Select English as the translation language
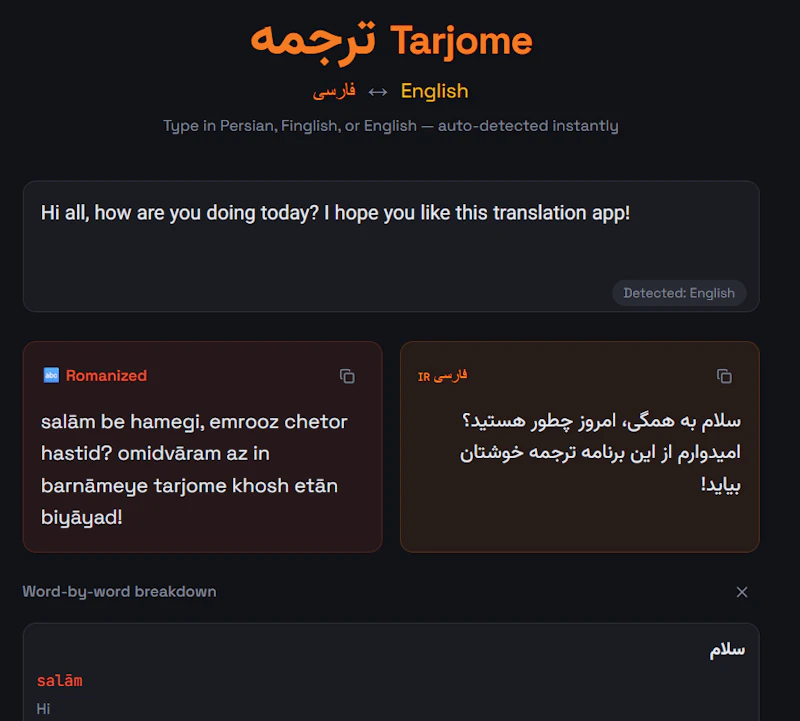Image resolution: width=800 pixels, height=721 pixels. tap(433, 91)
